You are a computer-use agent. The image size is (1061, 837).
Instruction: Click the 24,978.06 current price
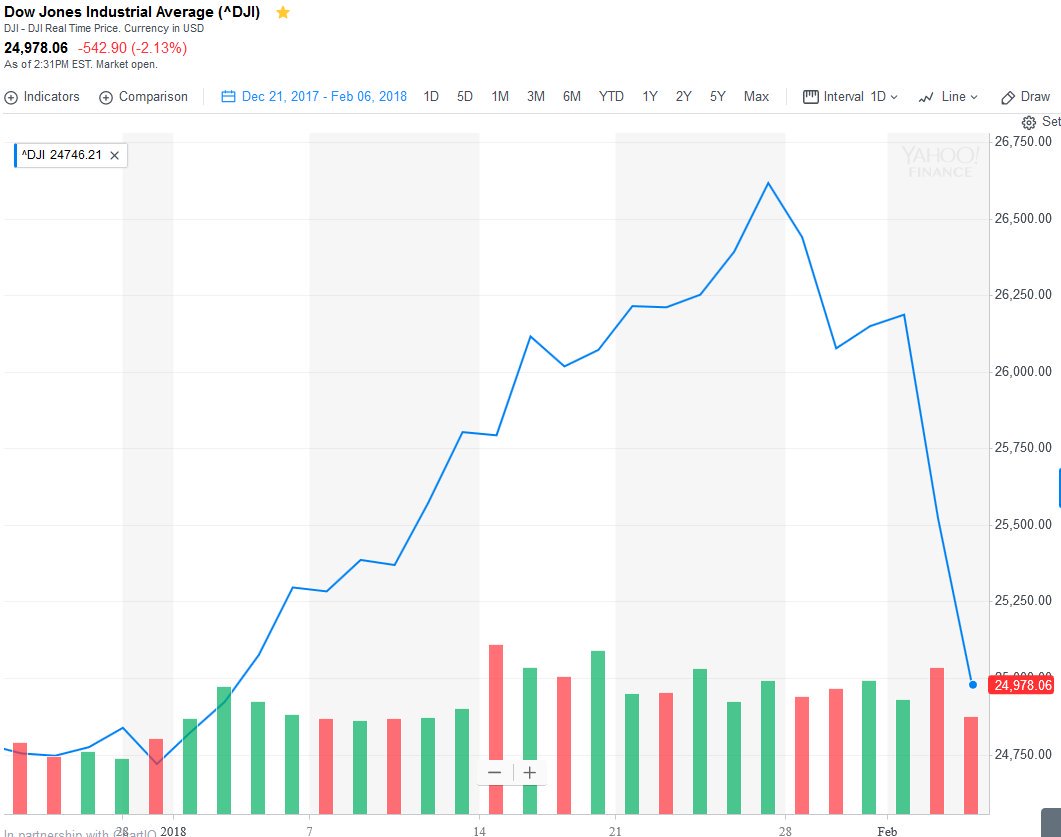click(37, 48)
